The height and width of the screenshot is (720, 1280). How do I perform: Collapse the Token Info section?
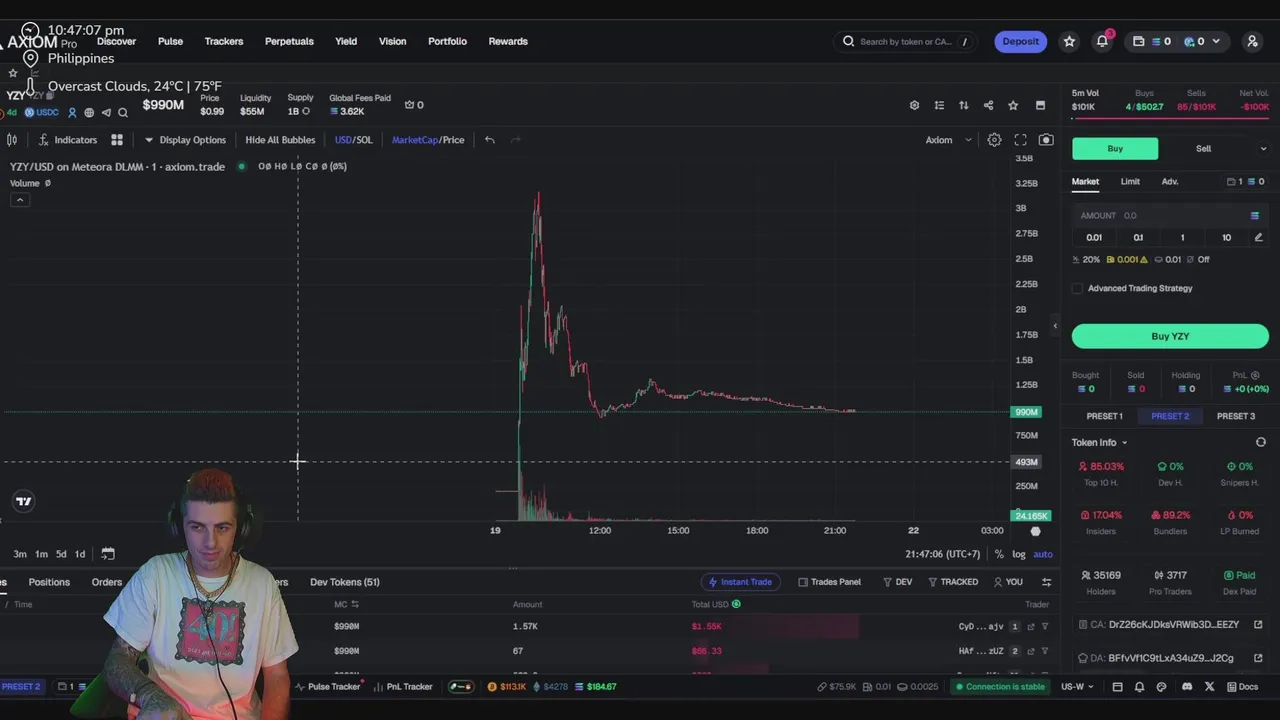(x=1099, y=442)
